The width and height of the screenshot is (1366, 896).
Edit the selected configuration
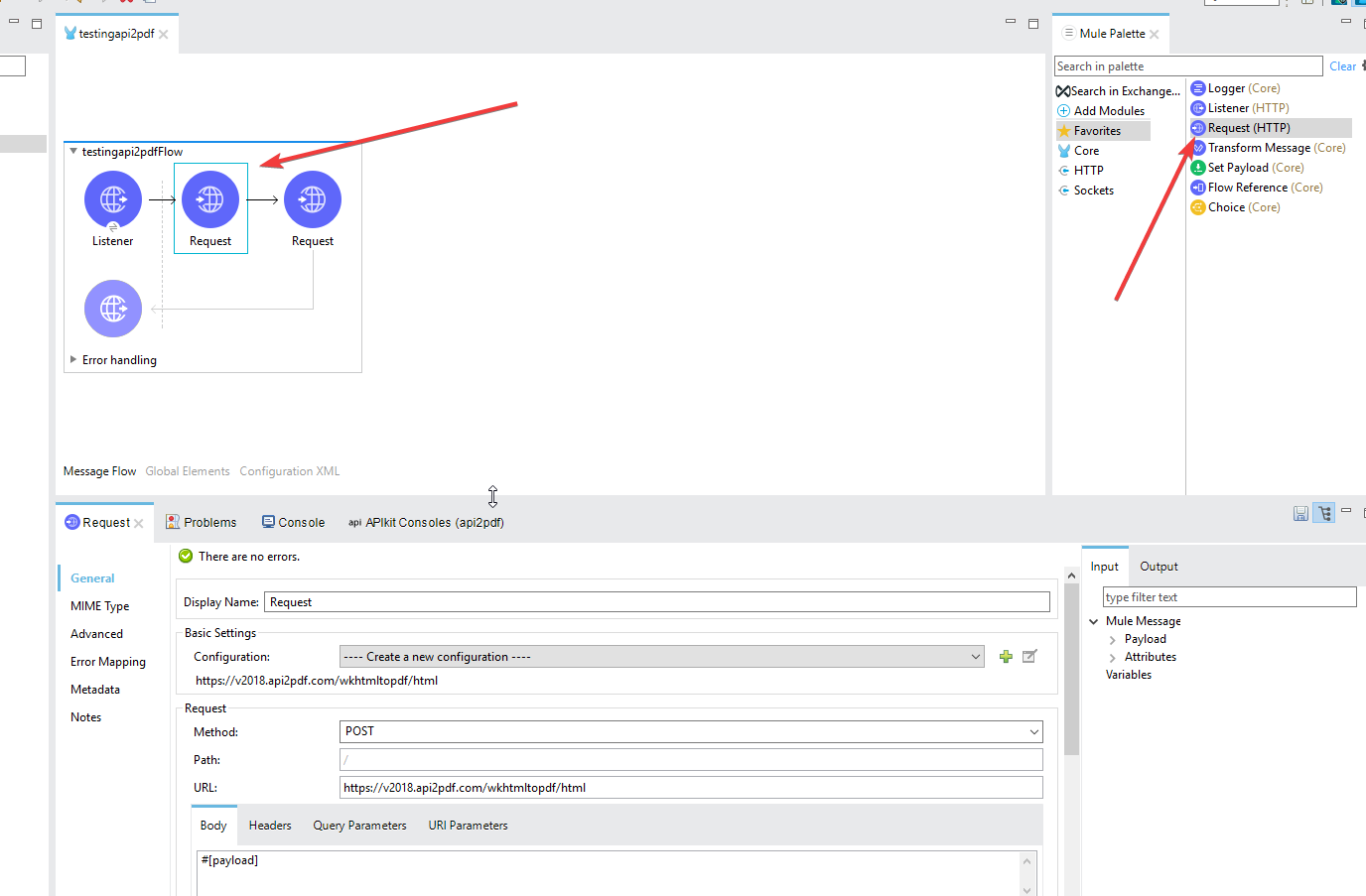pos(1029,657)
